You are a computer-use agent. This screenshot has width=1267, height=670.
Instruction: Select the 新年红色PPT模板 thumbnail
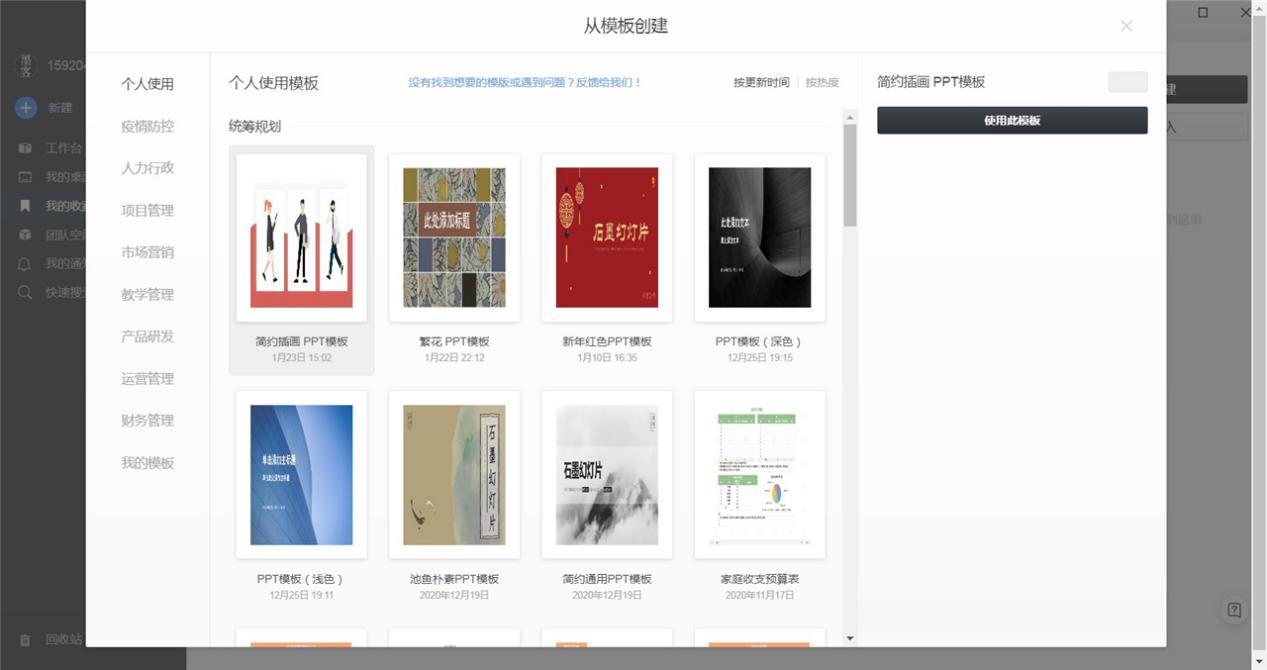pos(607,238)
